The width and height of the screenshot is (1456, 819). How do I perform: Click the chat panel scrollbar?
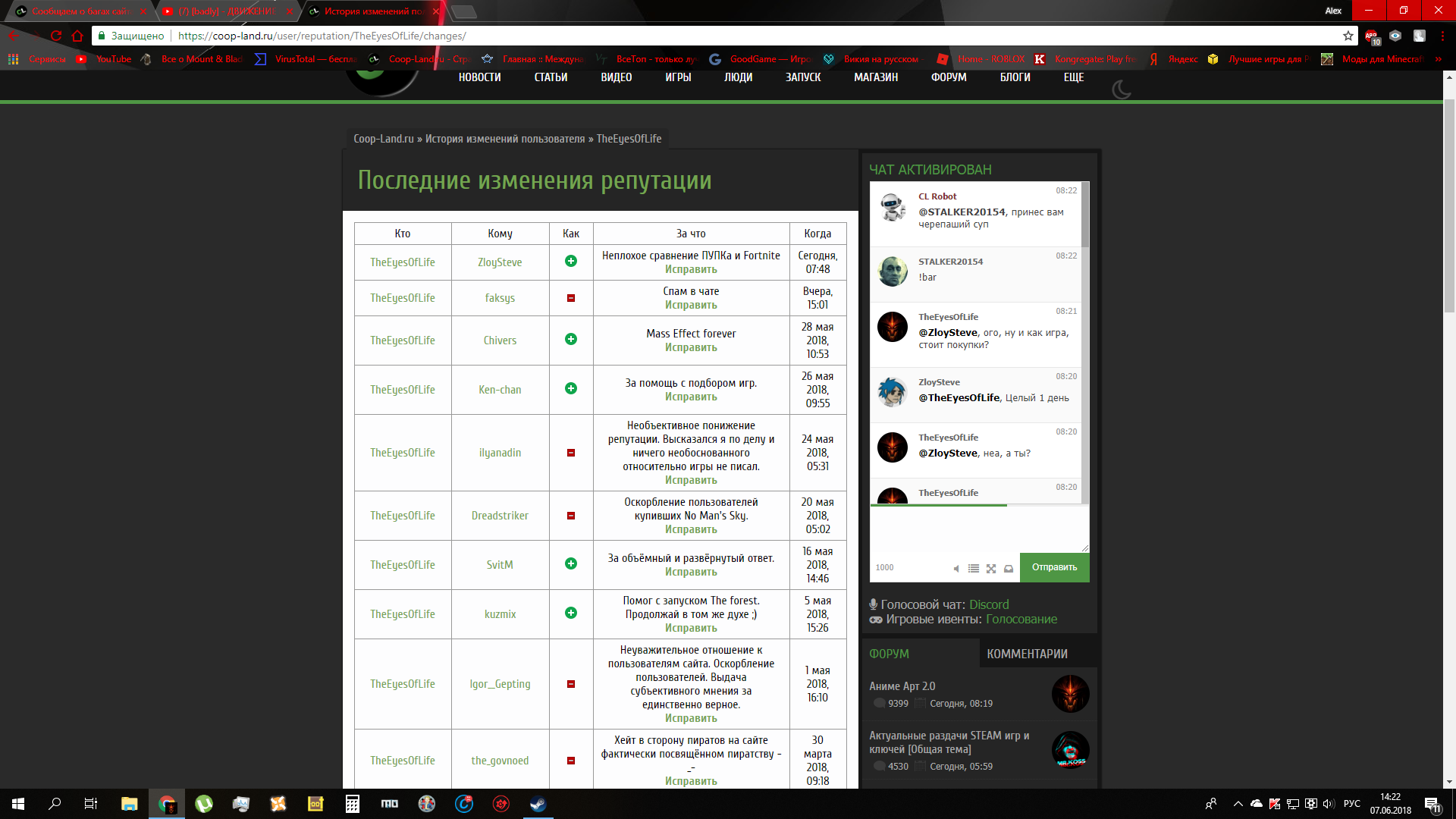pyautogui.click(x=1085, y=342)
